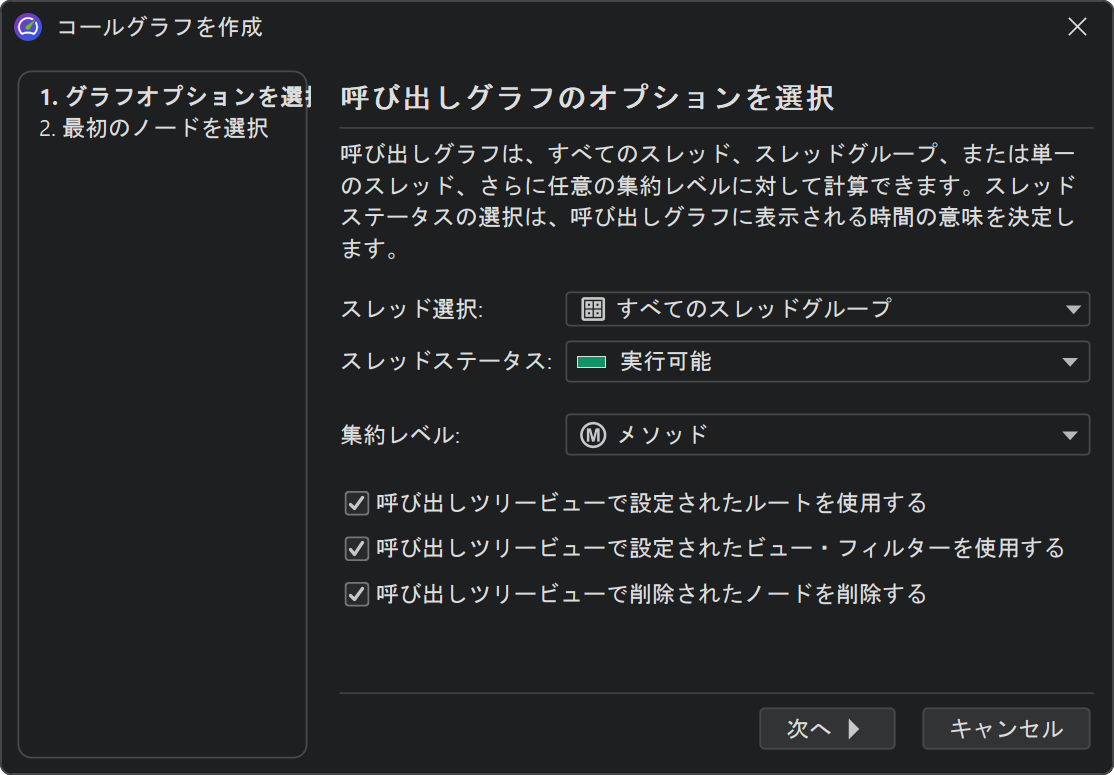The width and height of the screenshot is (1114, 775).
Task: Click the キャンセル button
Action: 1006,729
